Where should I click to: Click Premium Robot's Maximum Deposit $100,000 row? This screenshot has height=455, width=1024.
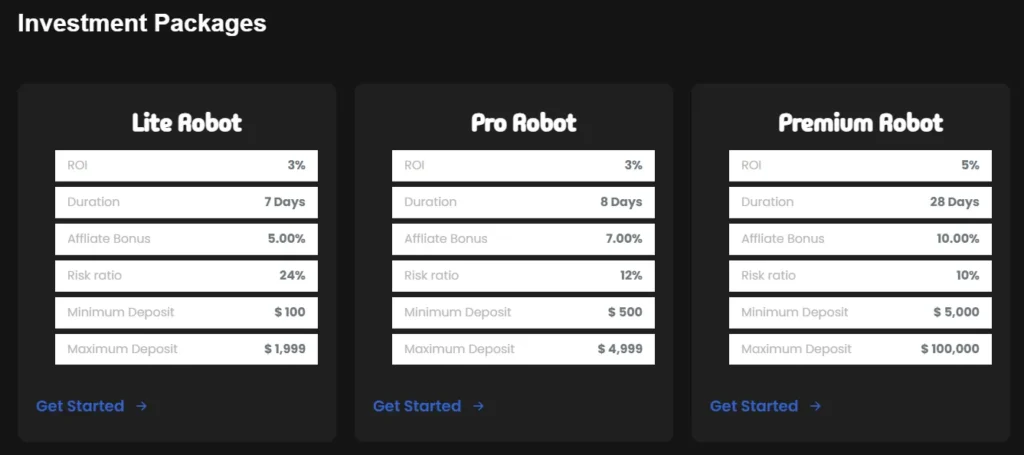[x=860, y=349]
